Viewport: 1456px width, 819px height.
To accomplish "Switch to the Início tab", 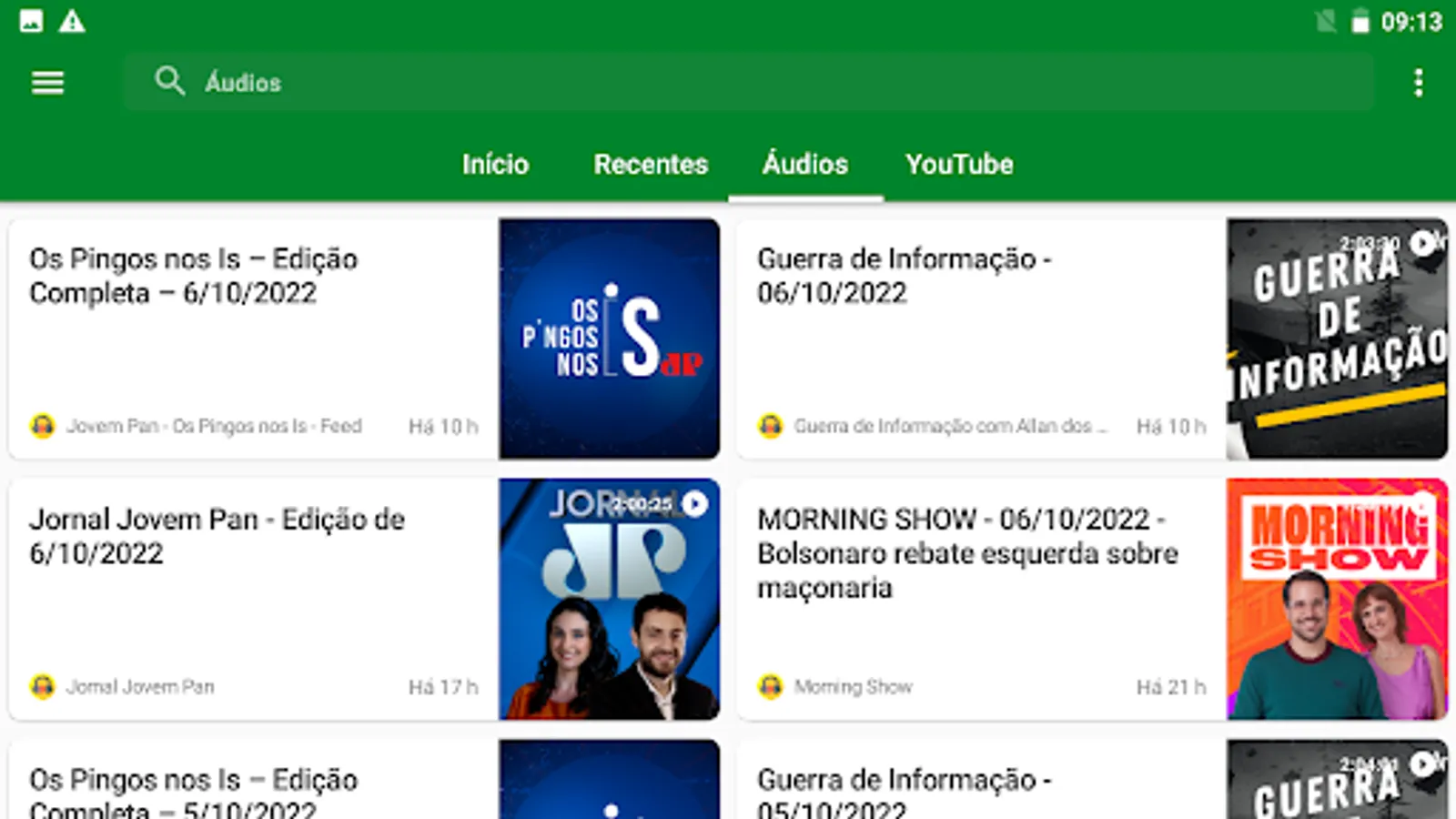I will coord(495,164).
